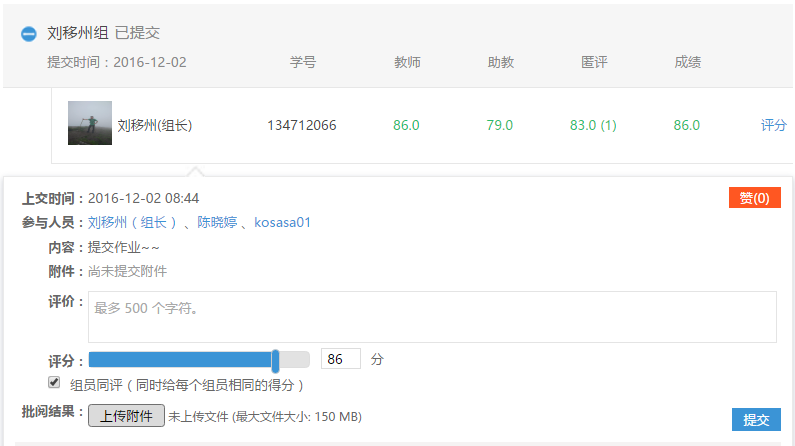The width and height of the screenshot is (795, 446).
Task: Click the 学号 column header
Action: 303,62
